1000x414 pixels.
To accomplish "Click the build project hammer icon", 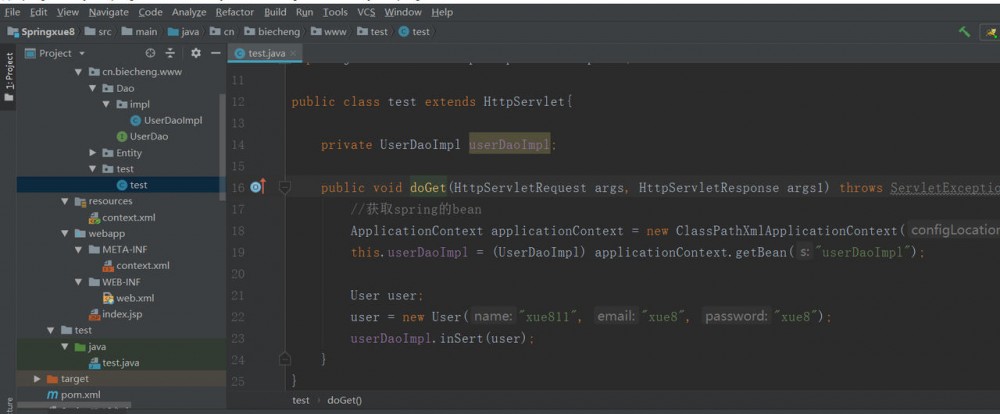I will click(x=964, y=31).
